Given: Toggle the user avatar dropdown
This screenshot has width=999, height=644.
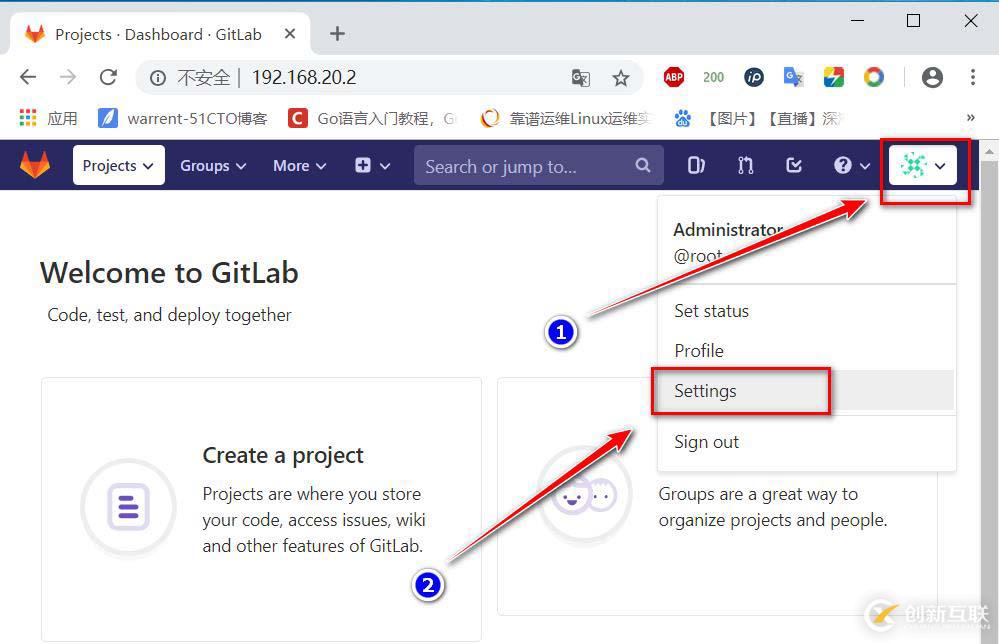Looking at the screenshot, I should click(x=923, y=166).
